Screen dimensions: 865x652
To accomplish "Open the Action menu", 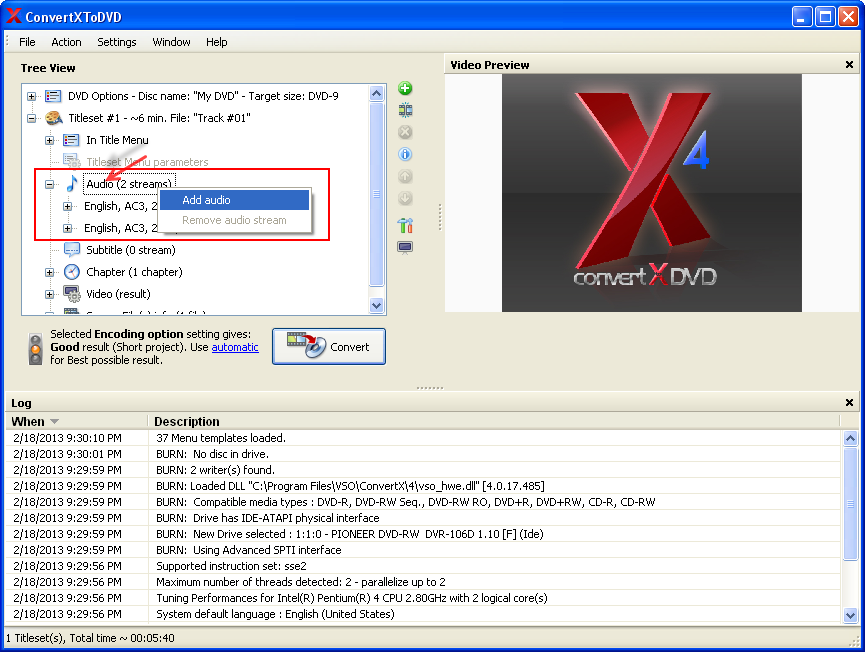I will (66, 42).
